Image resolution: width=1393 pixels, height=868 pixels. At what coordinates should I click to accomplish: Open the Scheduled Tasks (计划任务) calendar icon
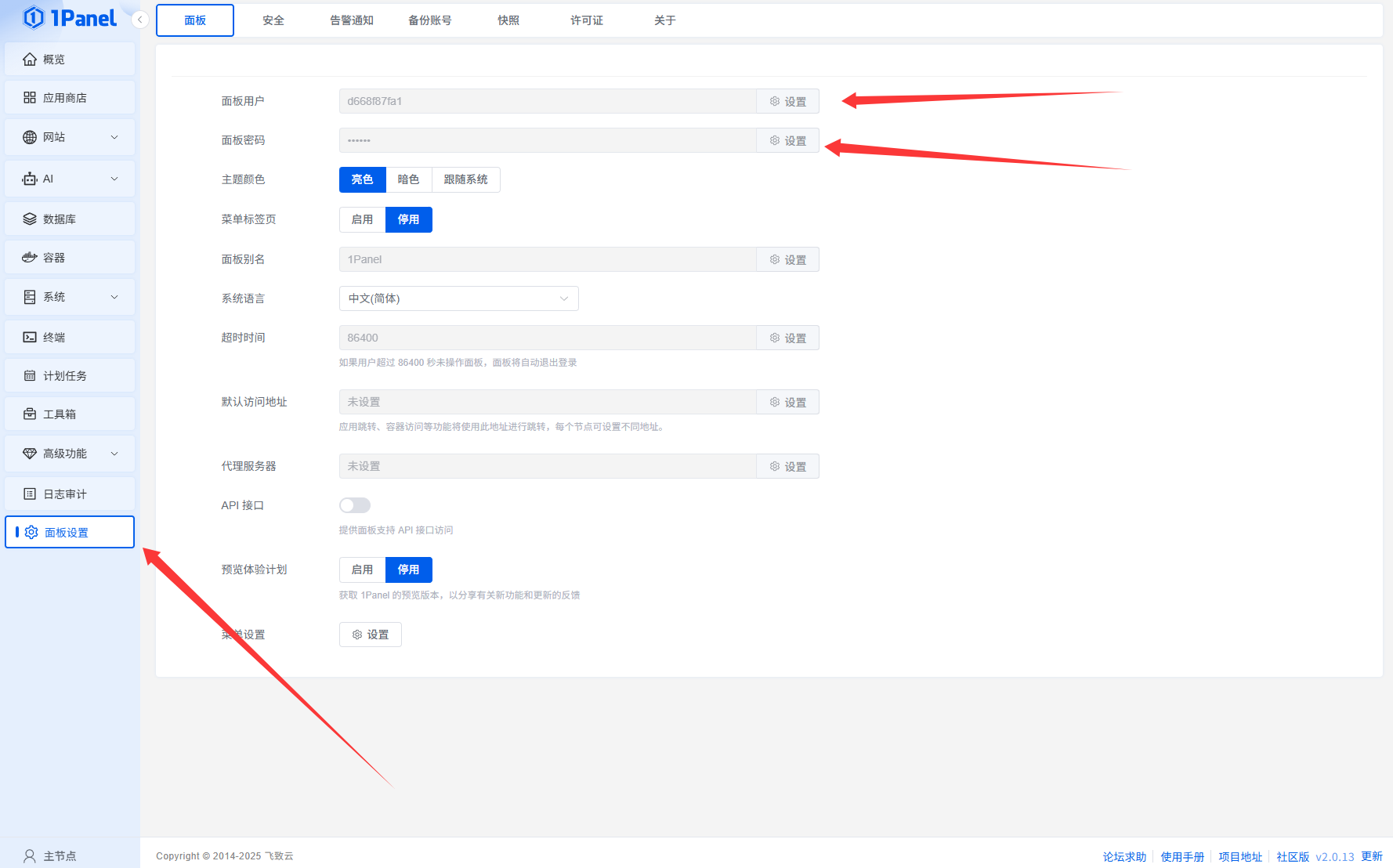pos(30,376)
